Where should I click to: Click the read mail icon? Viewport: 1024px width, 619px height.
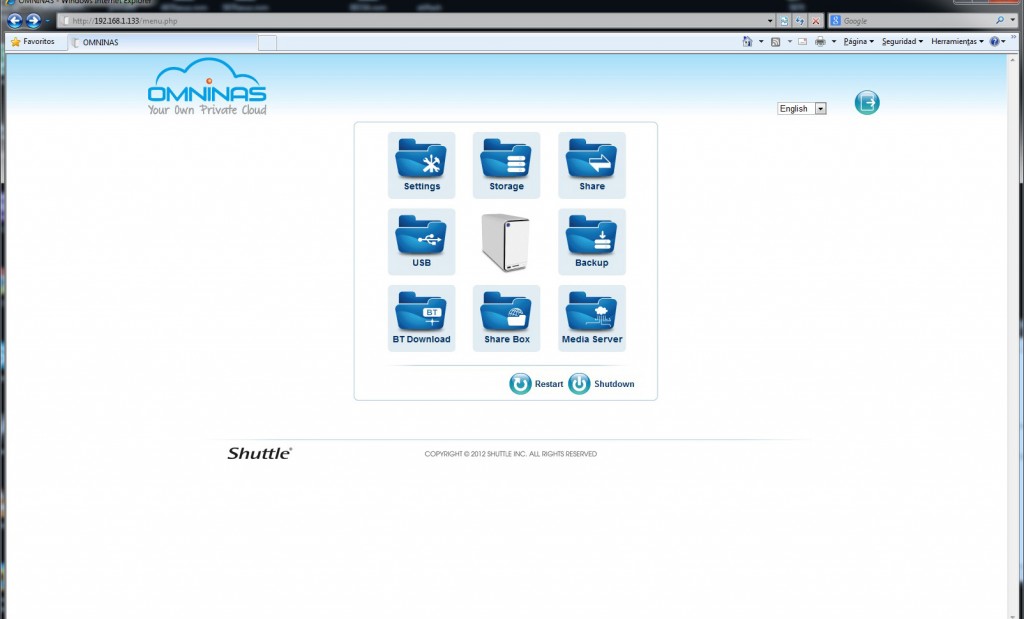tap(803, 42)
